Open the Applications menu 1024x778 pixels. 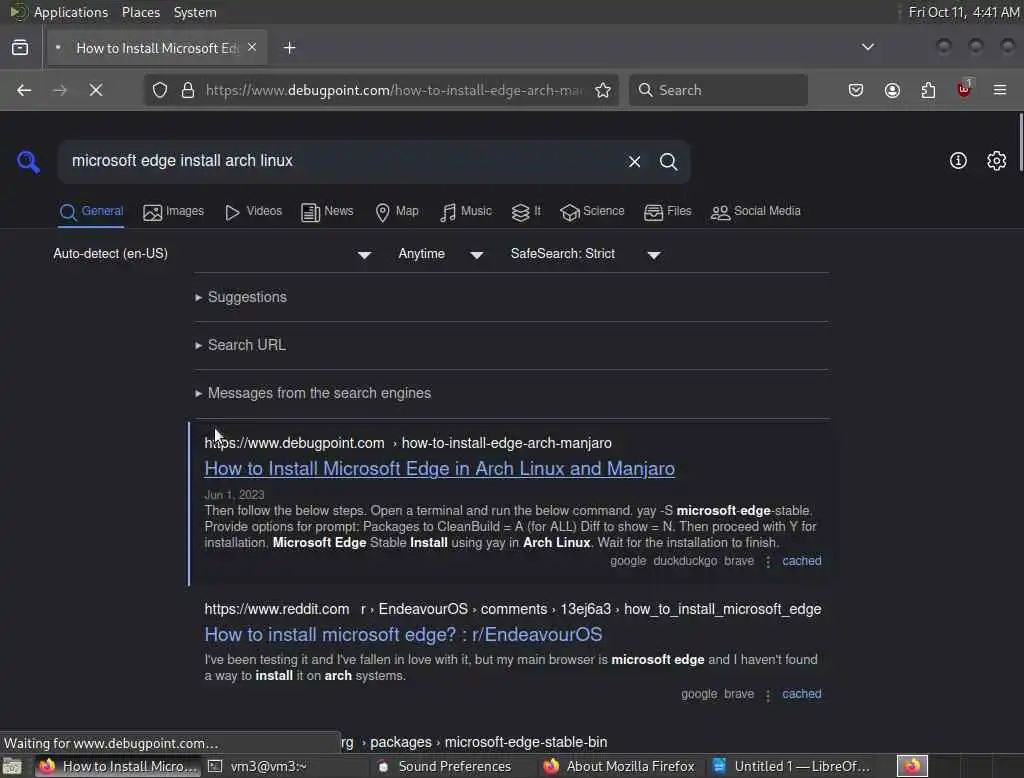coord(71,12)
